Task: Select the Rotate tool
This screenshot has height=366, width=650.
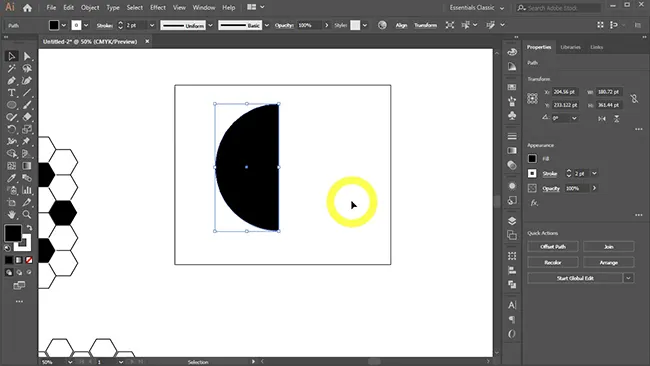Action: pyautogui.click(x=12, y=129)
